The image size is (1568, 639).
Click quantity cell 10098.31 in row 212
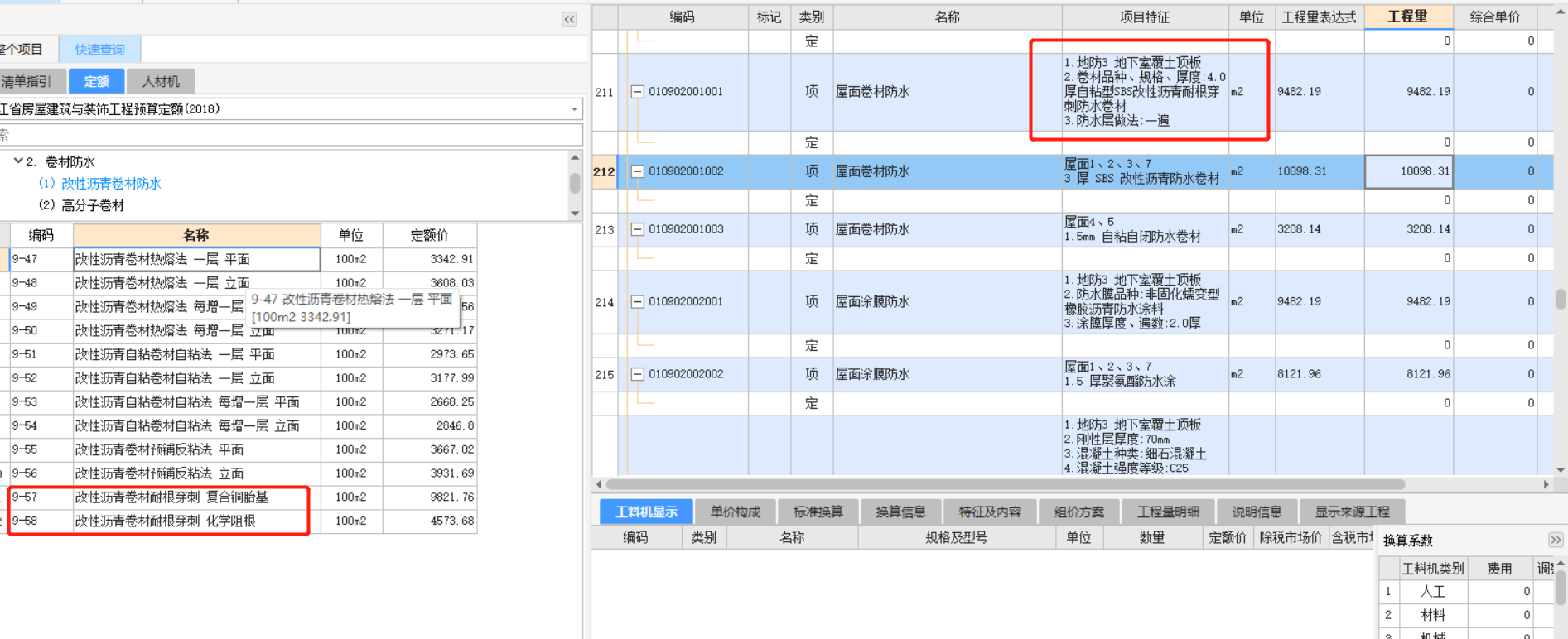coord(1409,171)
